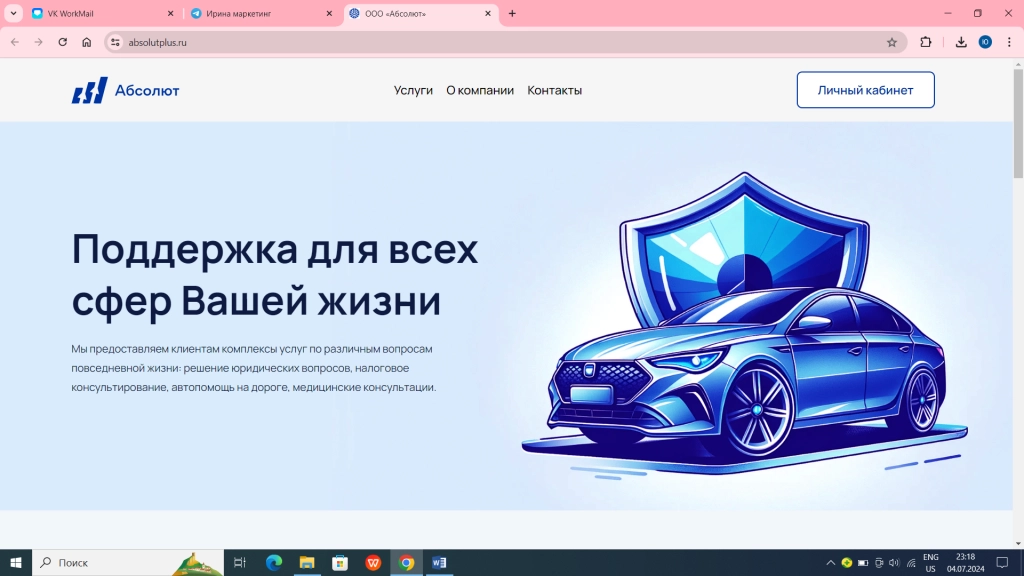
Task: Open Microsoft Word from taskbar
Action: point(440,562)
